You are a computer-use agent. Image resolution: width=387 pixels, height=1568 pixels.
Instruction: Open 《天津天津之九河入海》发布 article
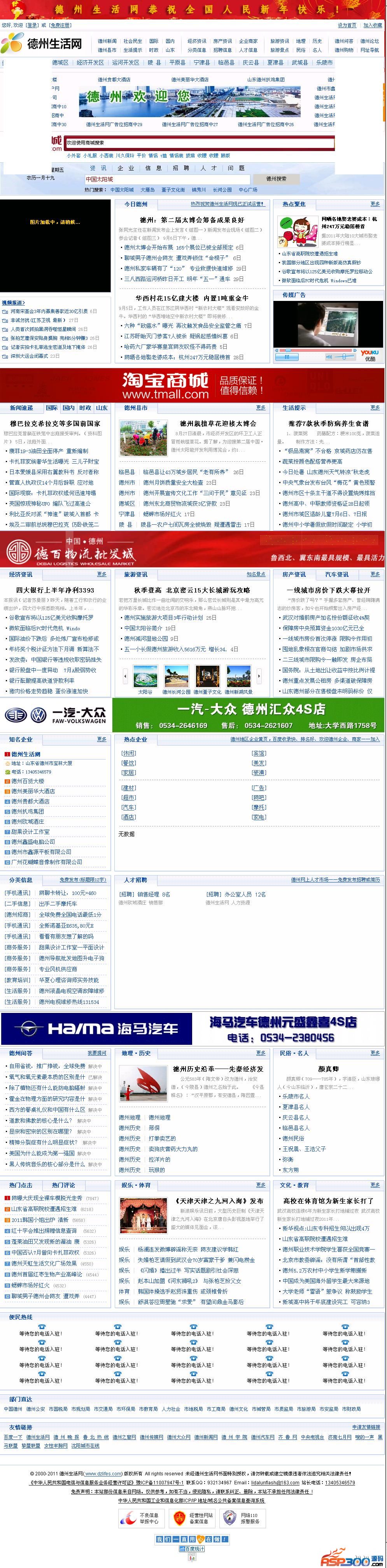[219, 1201]
